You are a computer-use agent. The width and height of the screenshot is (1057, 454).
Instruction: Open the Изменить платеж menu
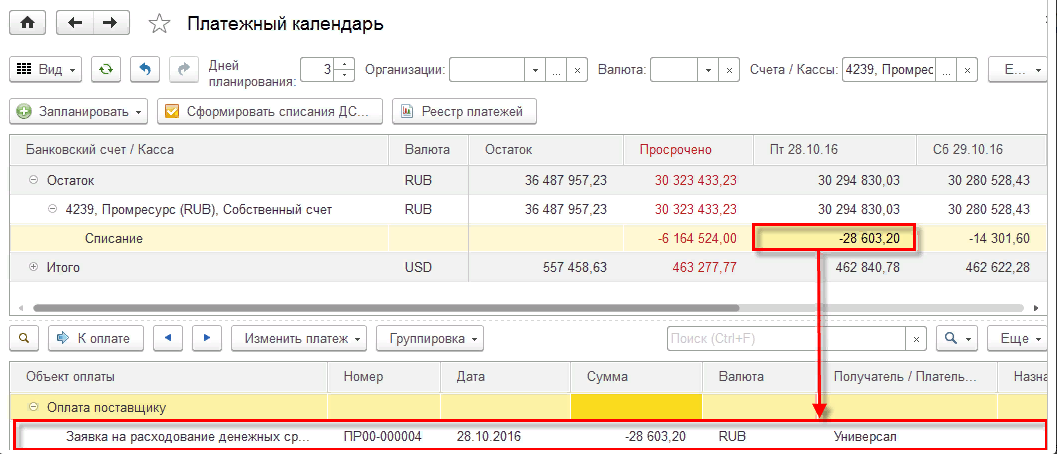click(298, 338)
